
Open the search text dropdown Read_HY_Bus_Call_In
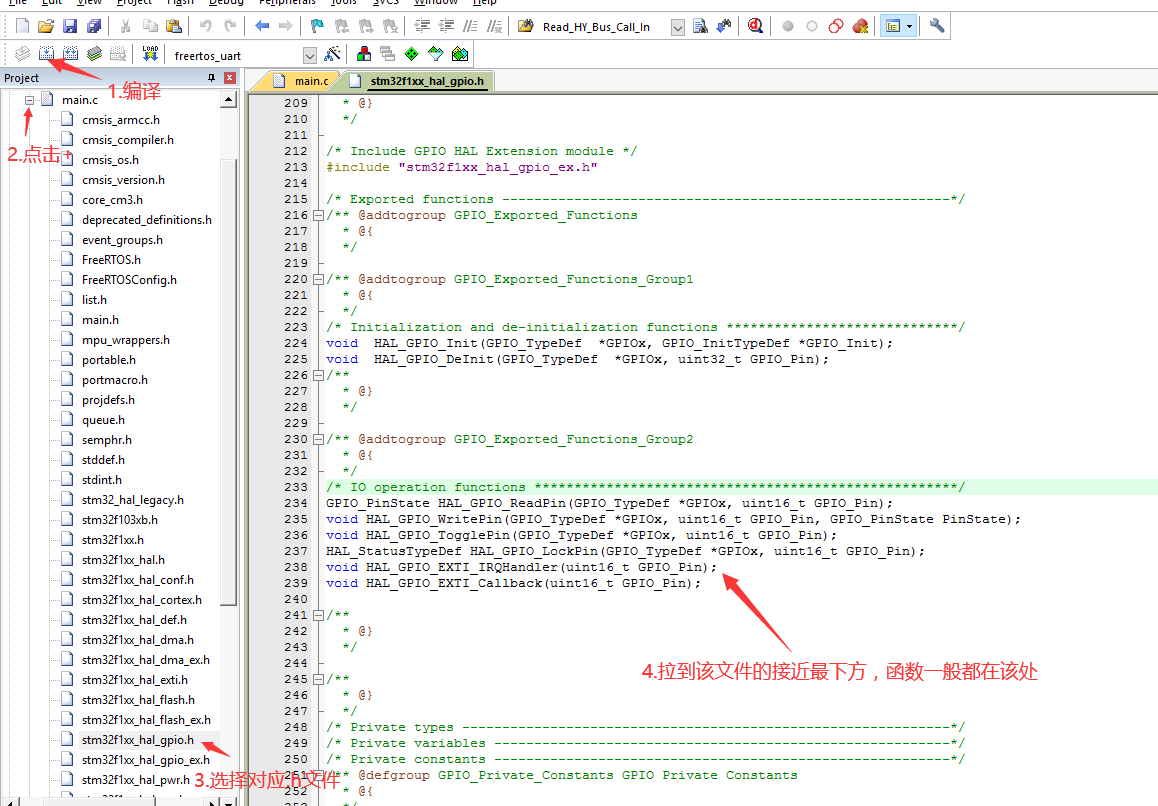coord(677,27)
